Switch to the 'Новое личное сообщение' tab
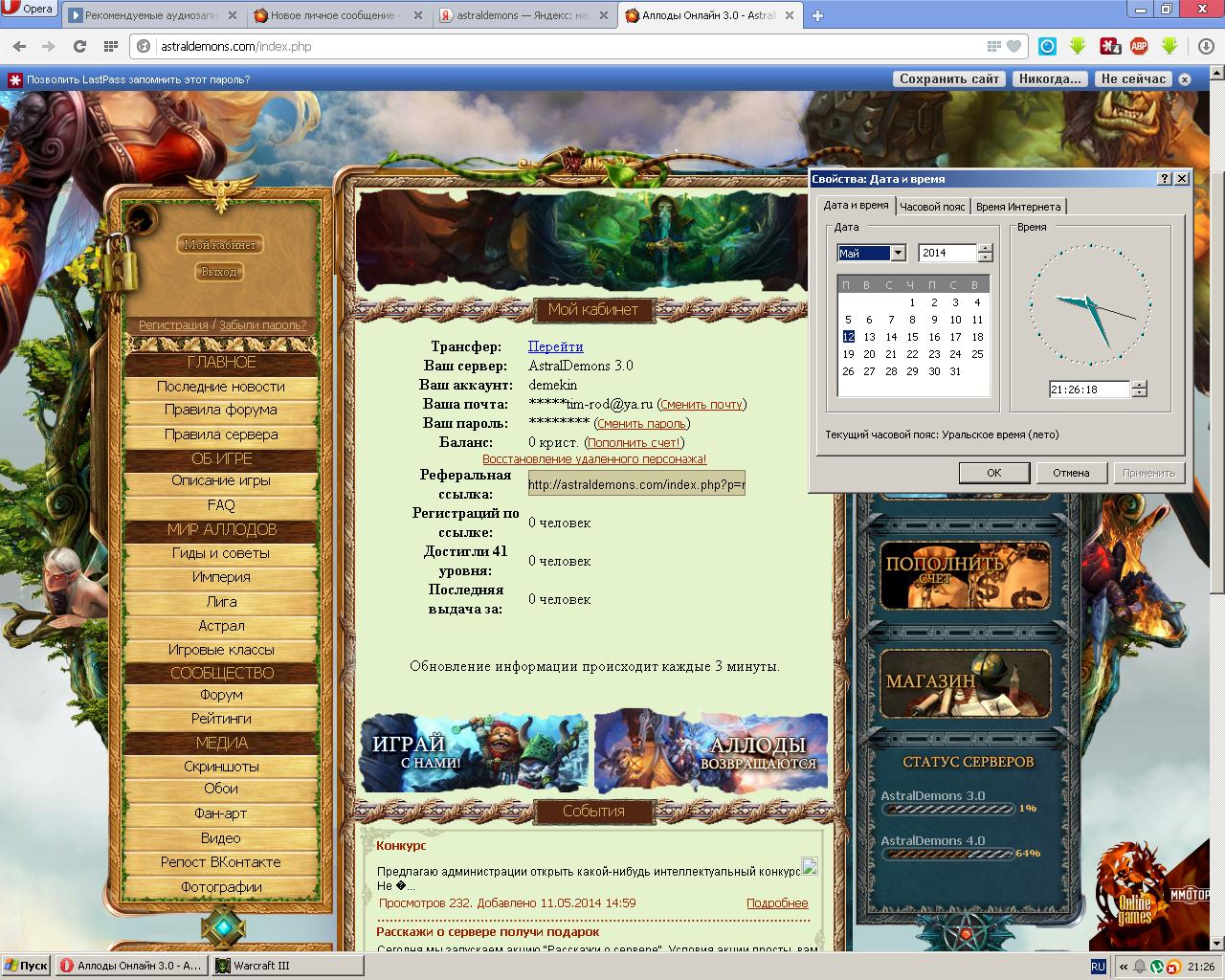Screen dimensions: 1225x980 (335, 15)
